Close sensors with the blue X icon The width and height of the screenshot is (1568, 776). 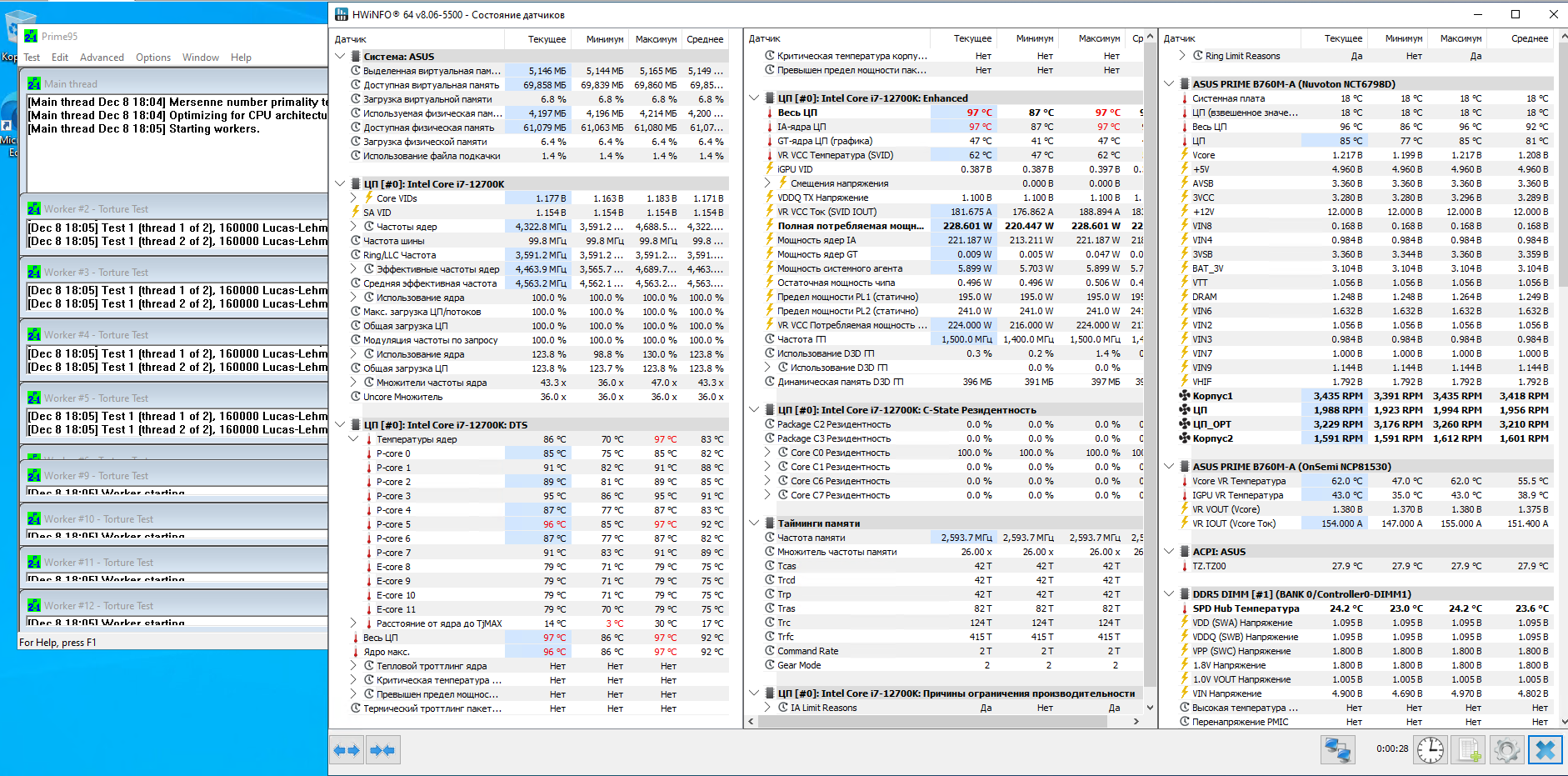click(x=1546, y=750)
